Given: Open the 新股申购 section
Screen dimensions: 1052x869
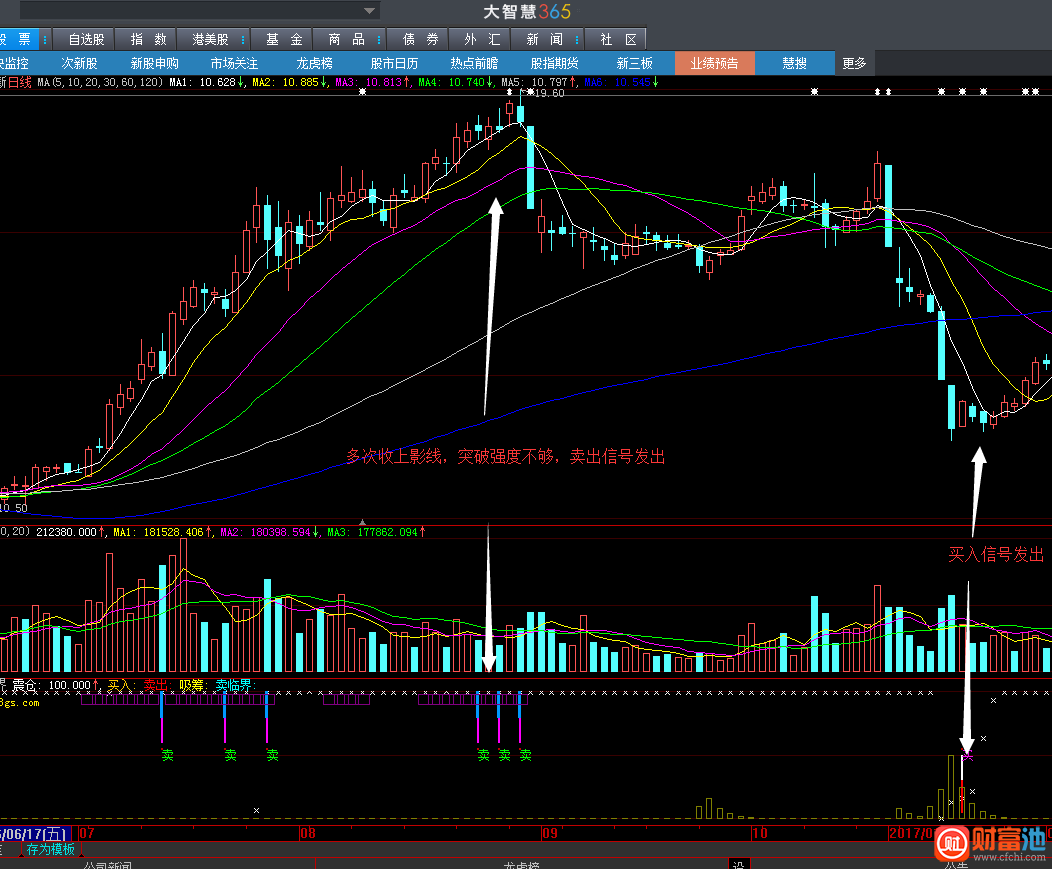Looking at the screenshot, I should coord(154,63).
